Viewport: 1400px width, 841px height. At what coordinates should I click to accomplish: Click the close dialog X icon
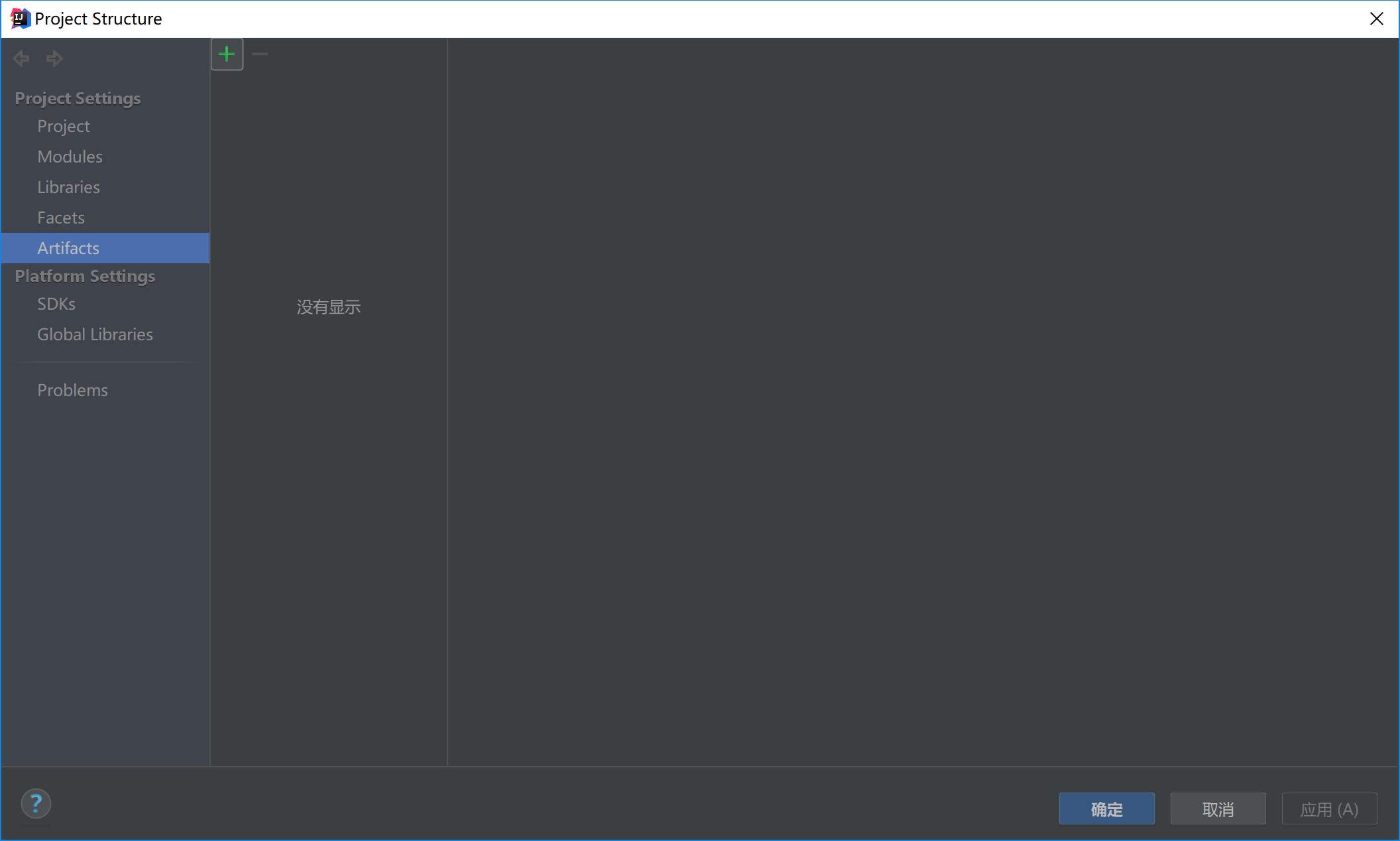pyautogui.click(x=1378, y=18)
